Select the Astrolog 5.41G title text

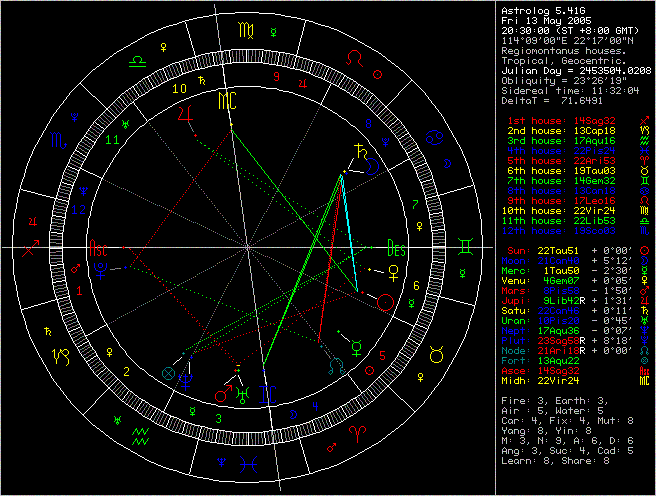click(x=544, y=10)
